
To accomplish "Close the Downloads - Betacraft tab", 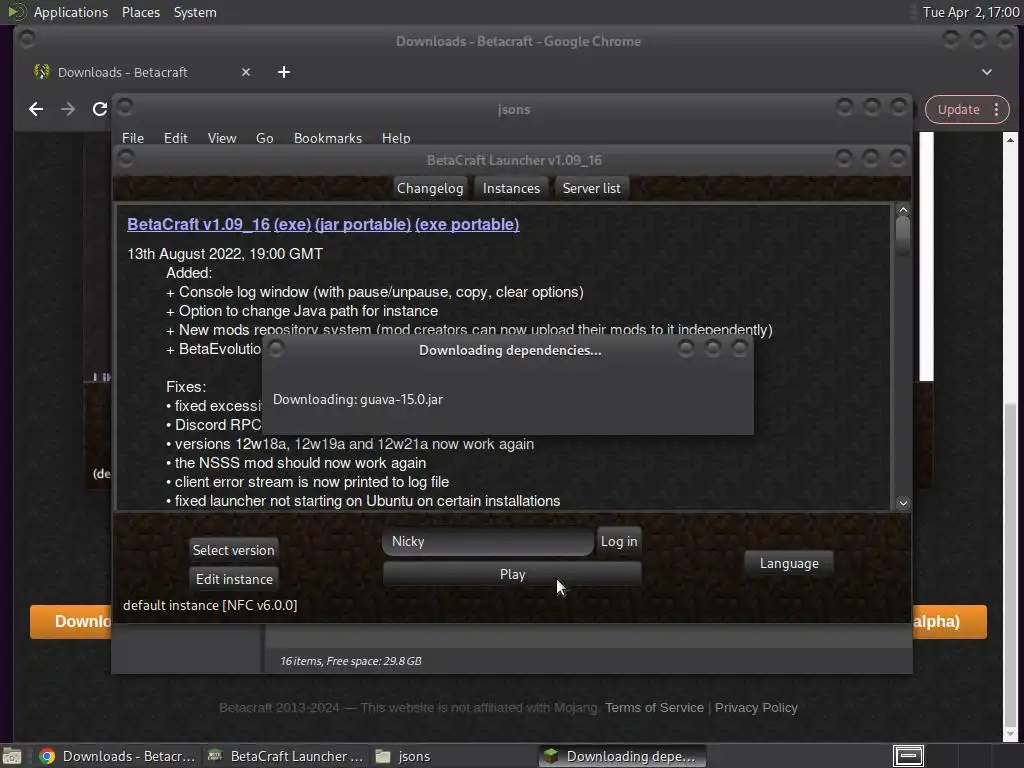I will [246, 72].
